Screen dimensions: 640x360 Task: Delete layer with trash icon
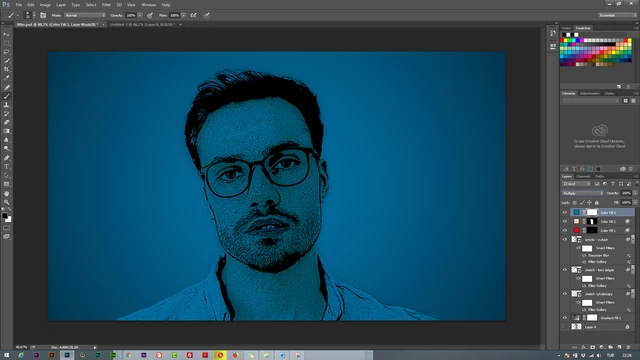pyautogui.click(x=629, y=347)
